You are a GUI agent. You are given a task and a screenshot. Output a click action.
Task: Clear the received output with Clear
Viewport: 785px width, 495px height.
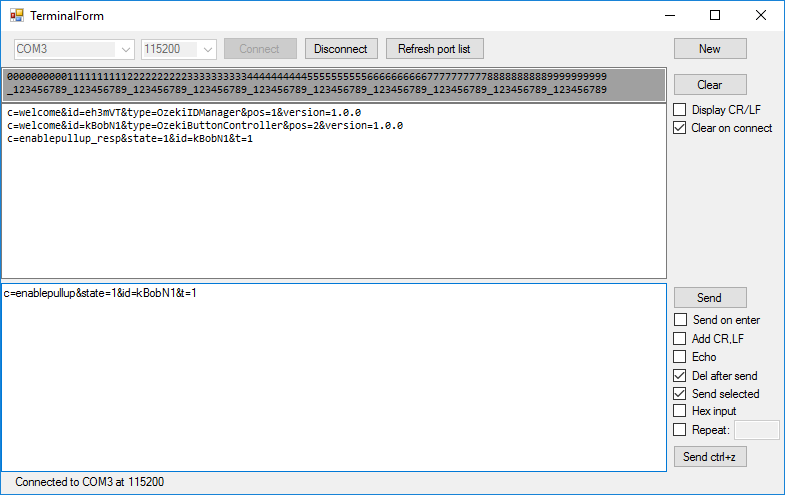[710, 85]
